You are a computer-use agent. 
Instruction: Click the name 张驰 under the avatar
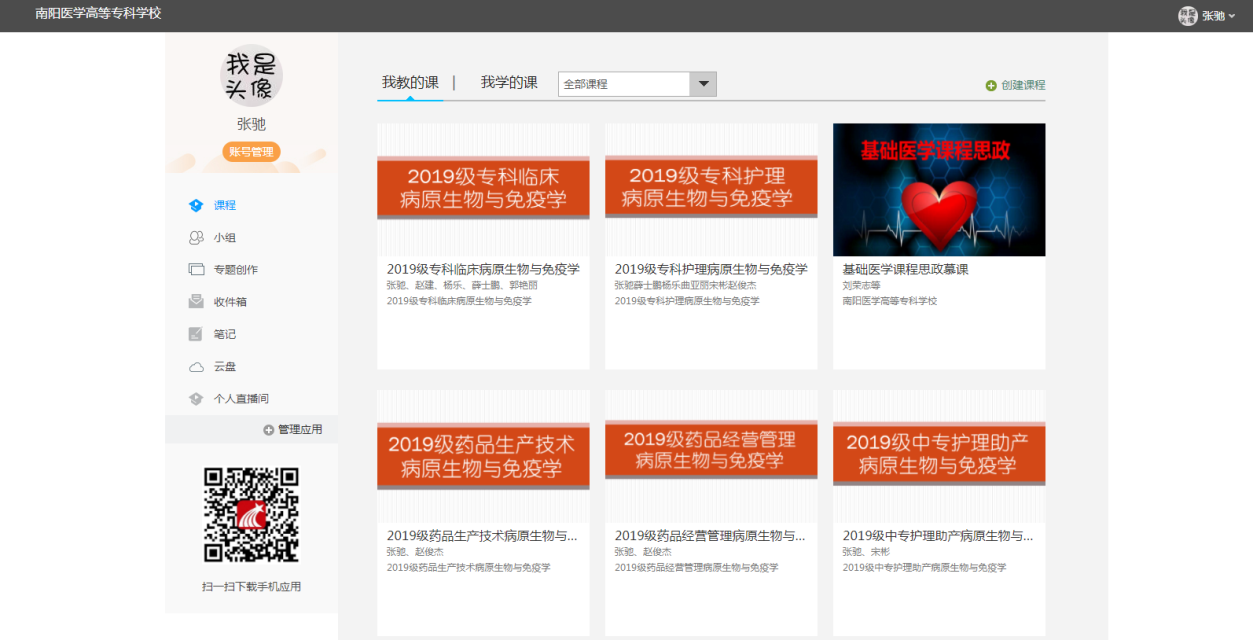click(251, 124)
